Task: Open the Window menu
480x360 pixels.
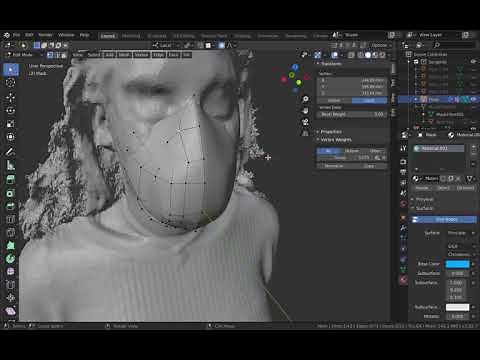Action: [66, 35]
